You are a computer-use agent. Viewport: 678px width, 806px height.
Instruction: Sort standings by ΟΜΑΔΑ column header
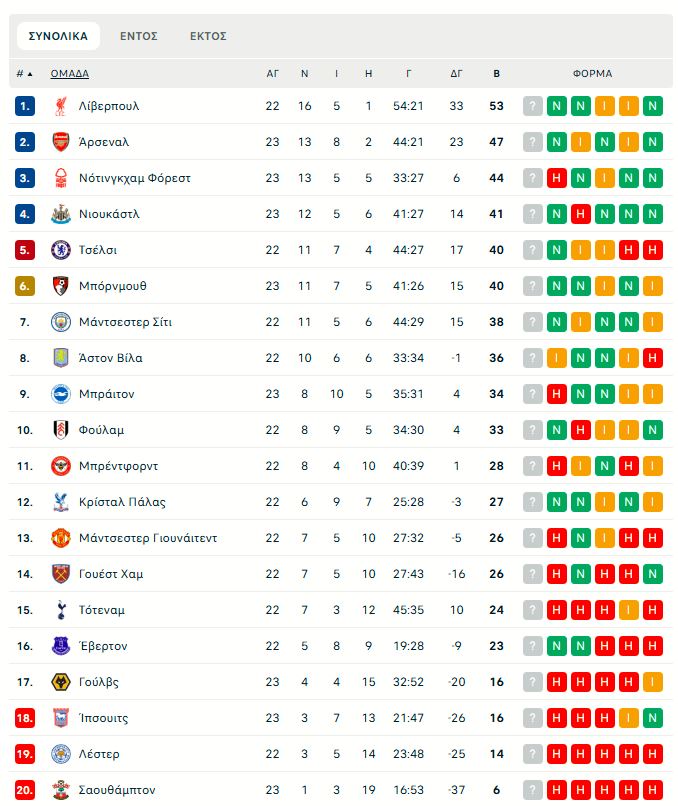coord(70,74)
